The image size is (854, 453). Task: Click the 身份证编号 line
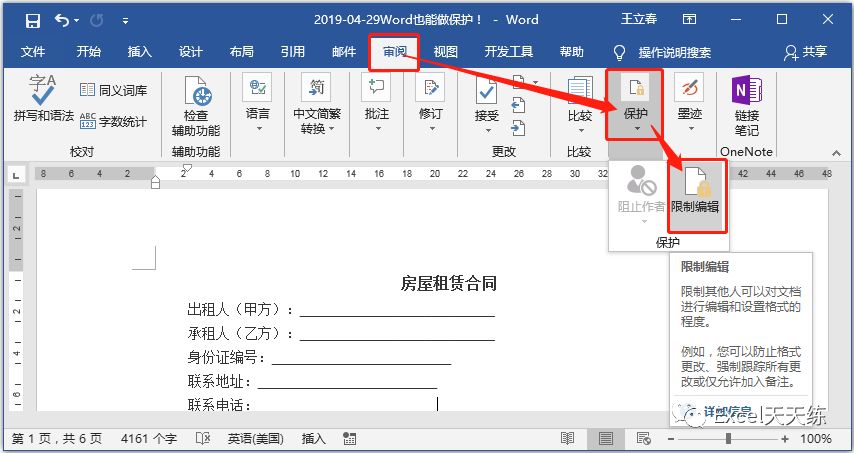(x=319, y=358)
